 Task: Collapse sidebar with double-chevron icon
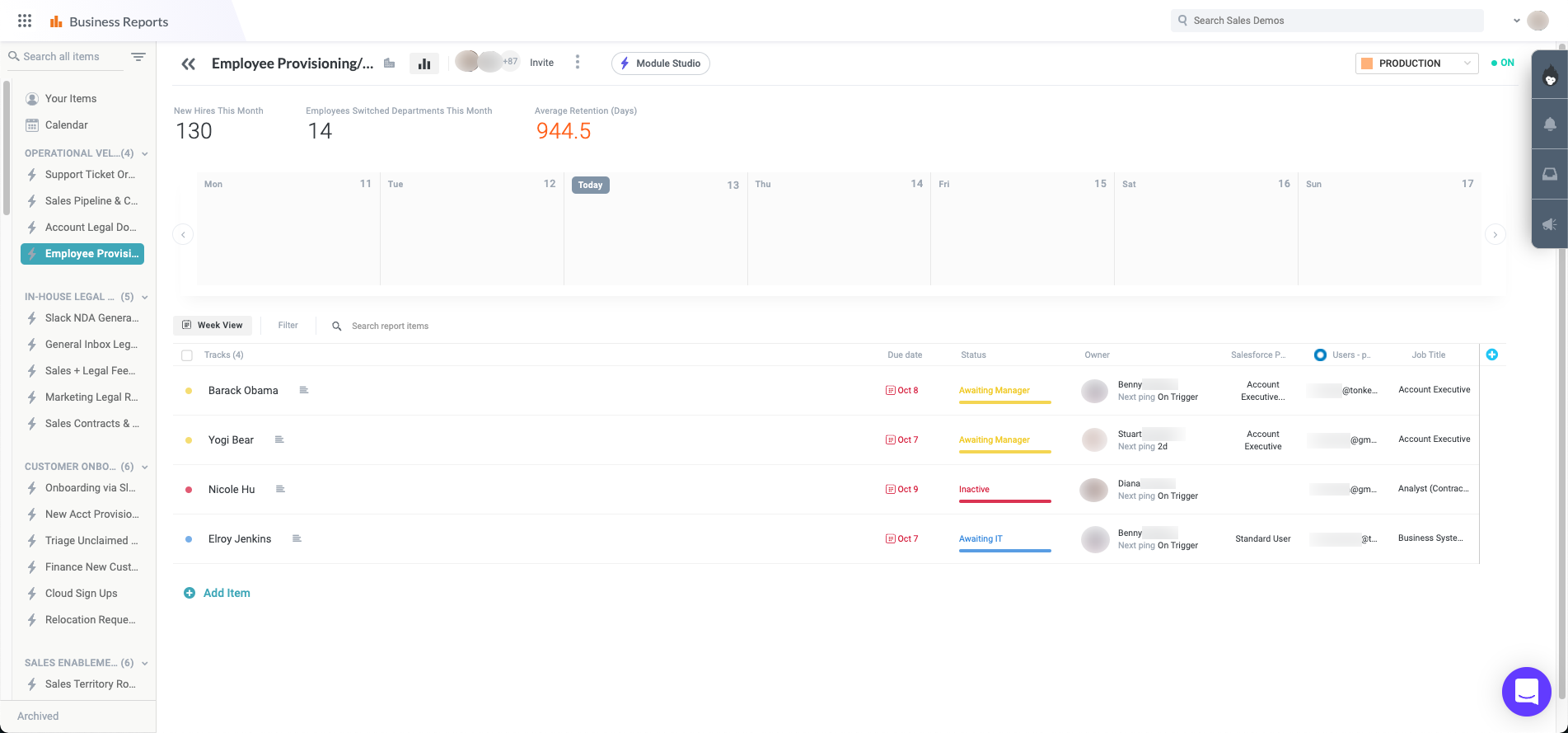[189, 63]
